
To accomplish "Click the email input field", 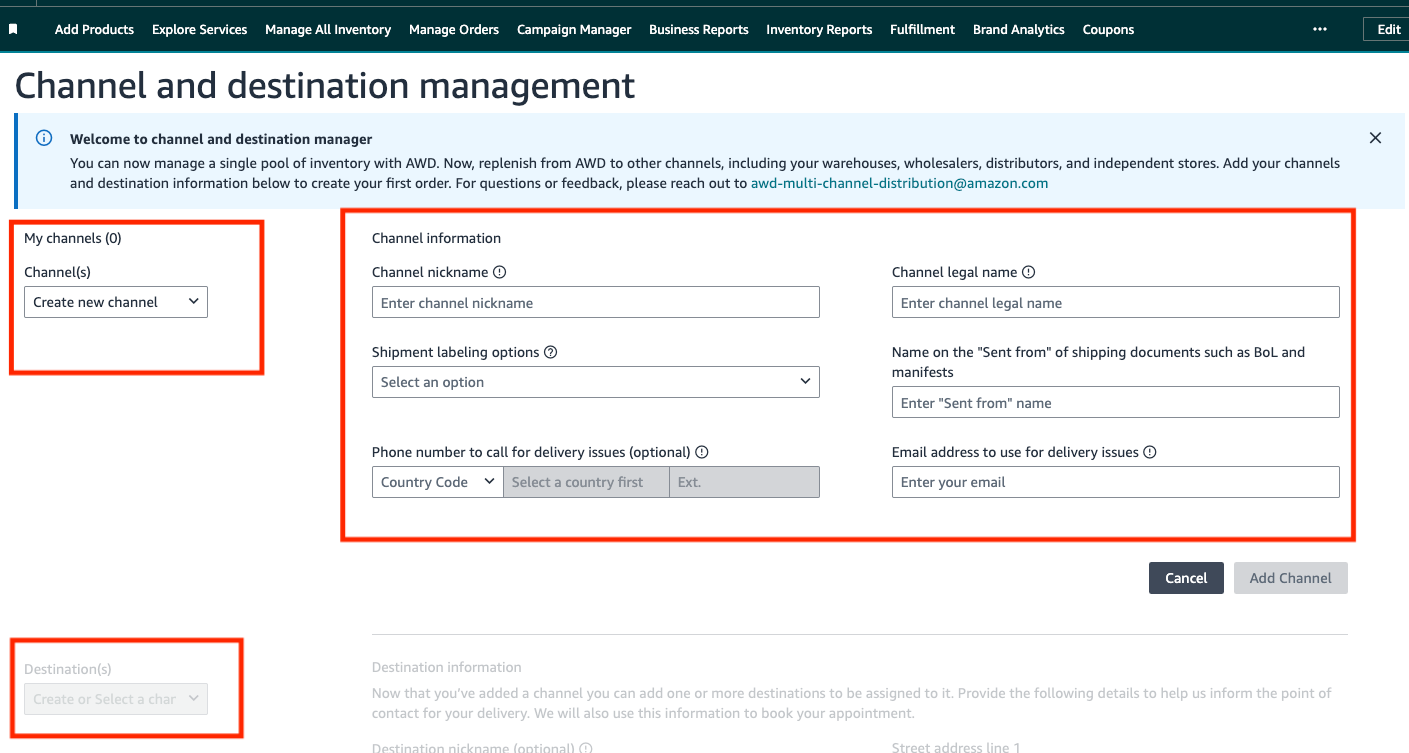I will (x=1115, y=482).
